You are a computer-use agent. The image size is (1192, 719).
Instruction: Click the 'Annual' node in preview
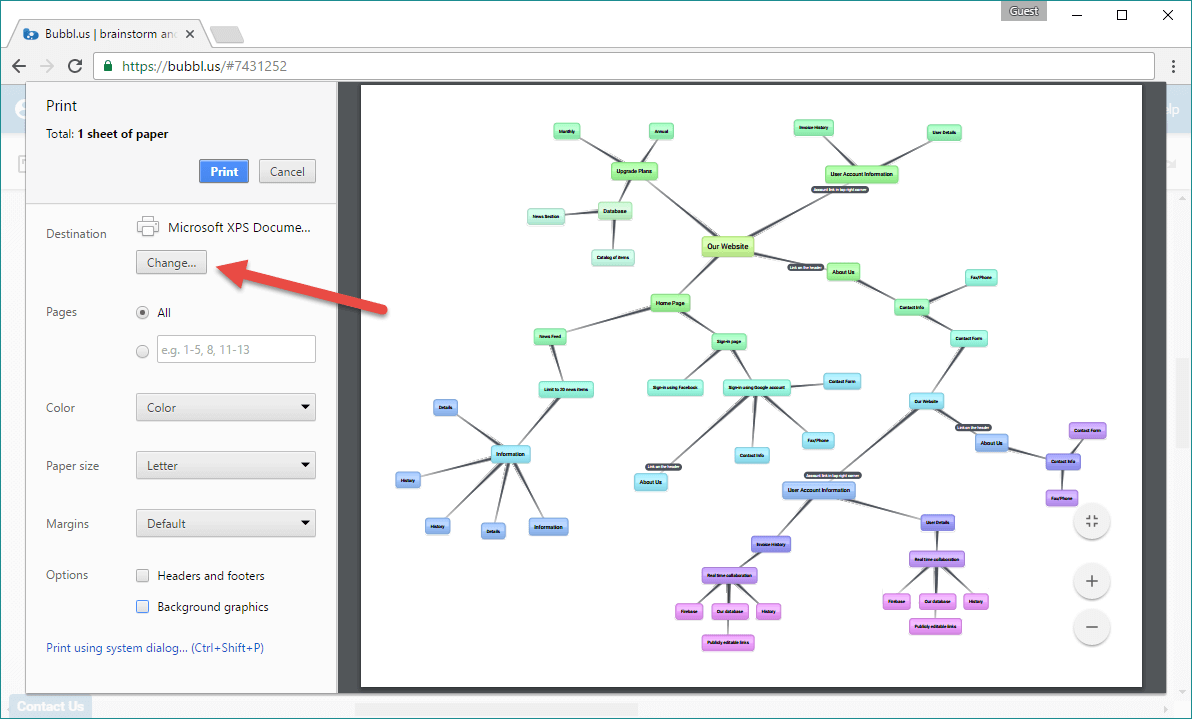(x=661, y=131)
